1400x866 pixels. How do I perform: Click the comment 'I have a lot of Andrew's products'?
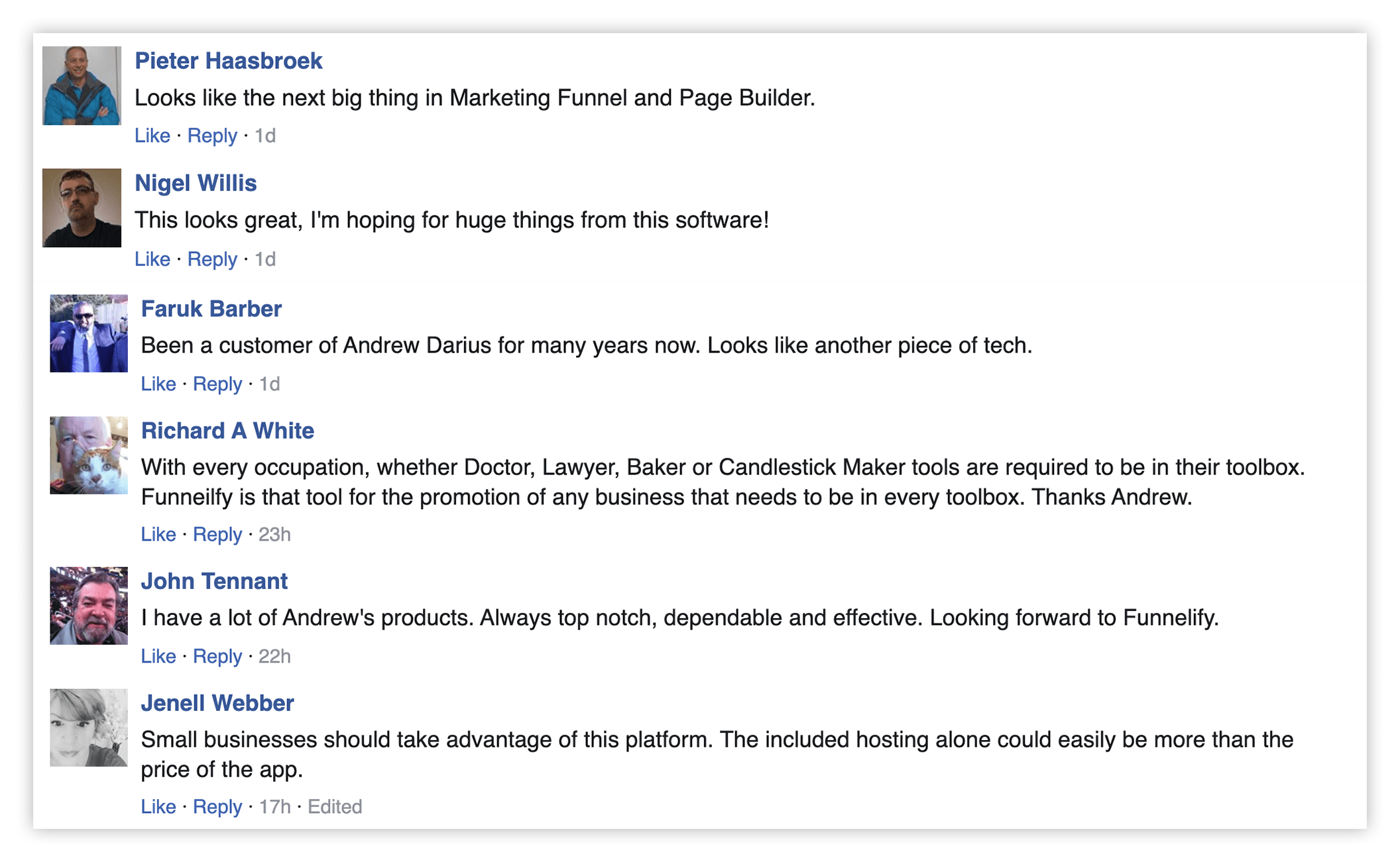click(680, 618)
